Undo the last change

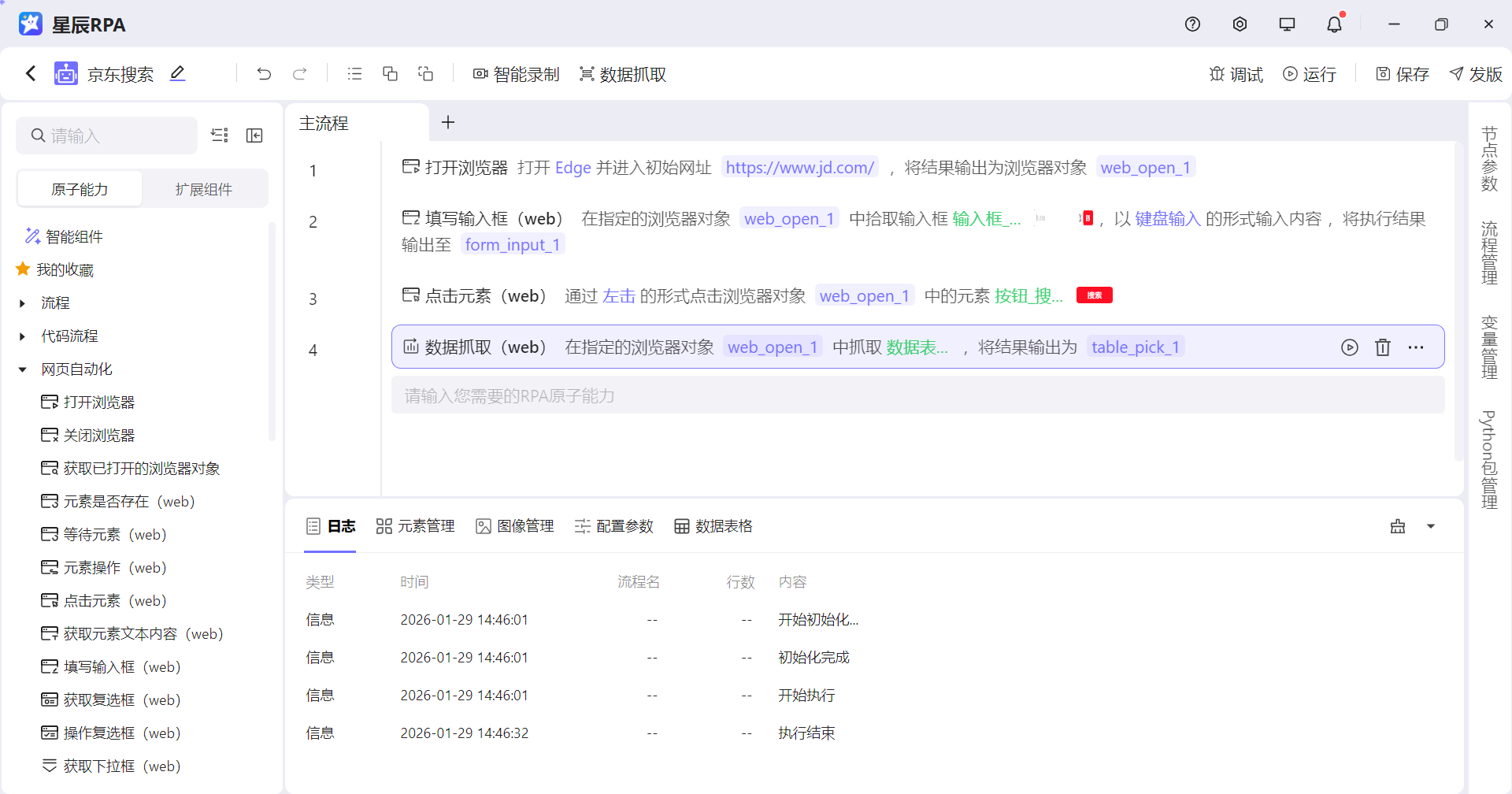264,73
